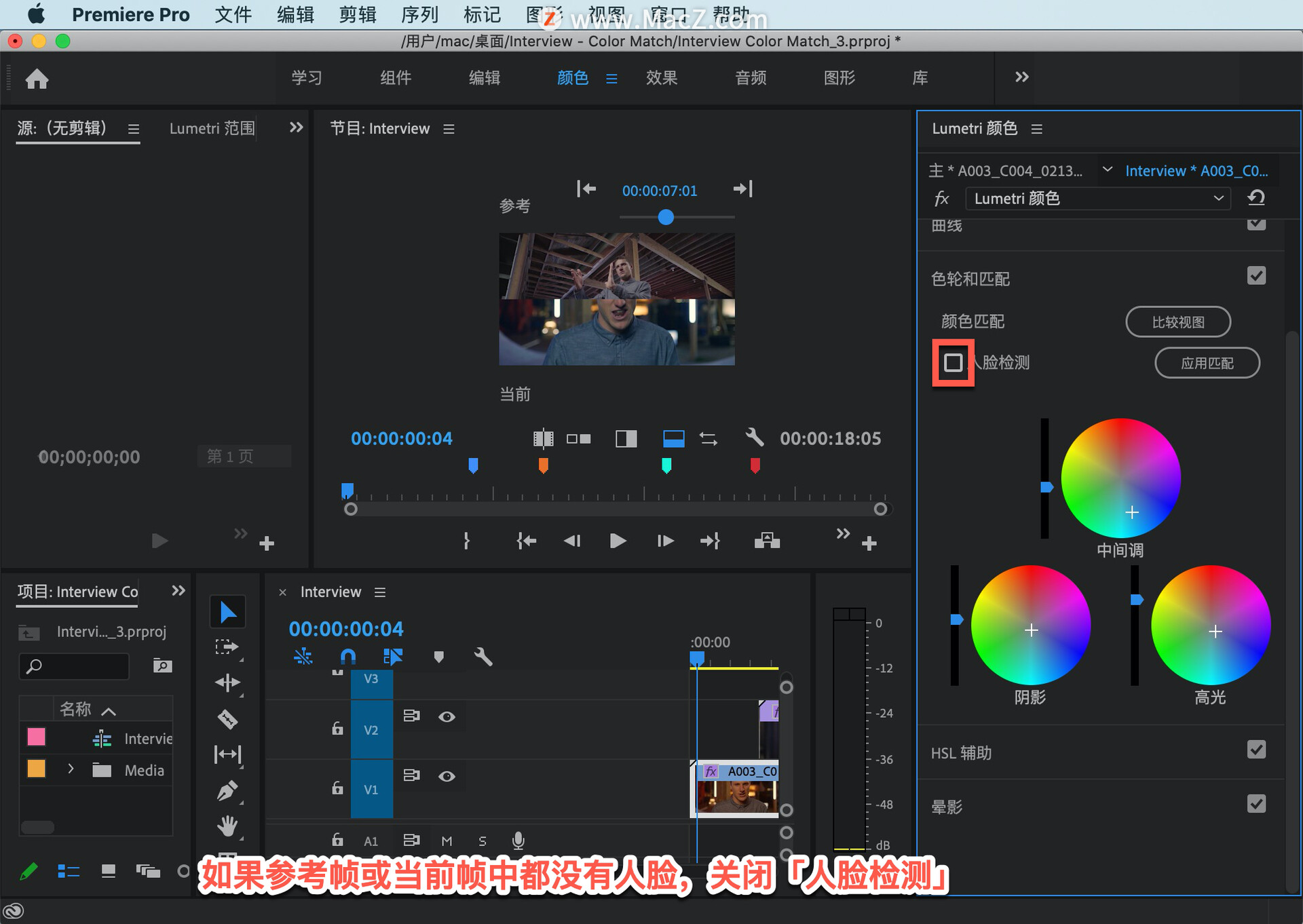
Task: Select the Razor tool
Action: [x=227, y=718]
